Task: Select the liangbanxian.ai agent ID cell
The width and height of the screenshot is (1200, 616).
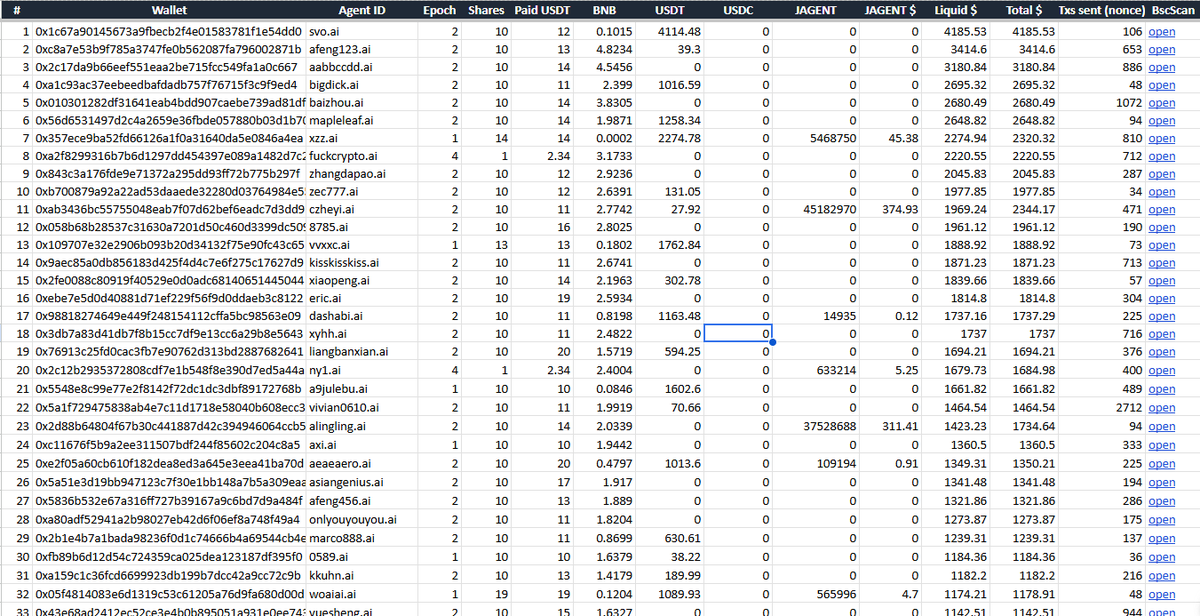Action: [362, 352]
